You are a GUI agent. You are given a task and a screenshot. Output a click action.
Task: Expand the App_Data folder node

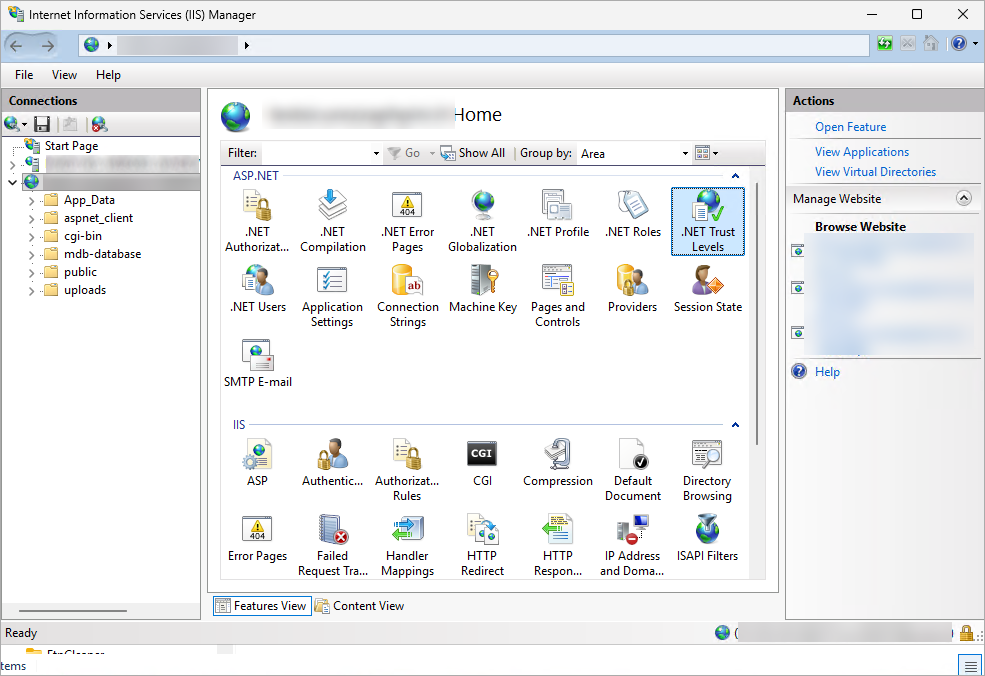(x=31, y=201)
